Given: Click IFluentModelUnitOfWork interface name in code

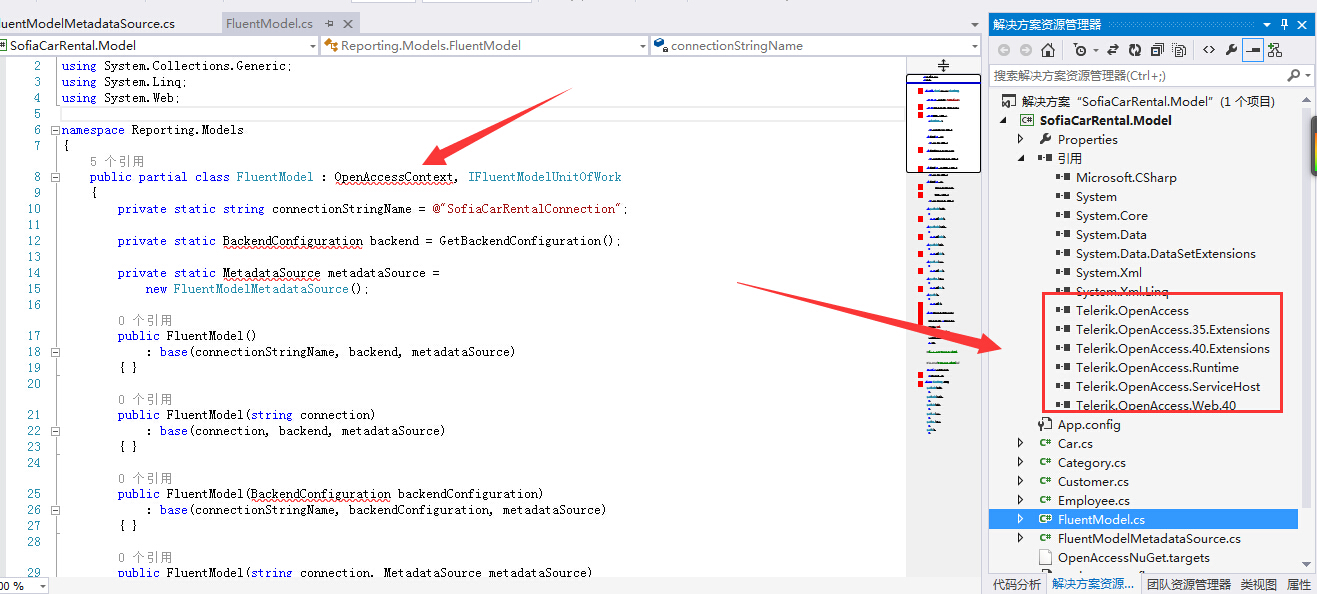Looking at the screenshot, I should (x=544, y=177).
